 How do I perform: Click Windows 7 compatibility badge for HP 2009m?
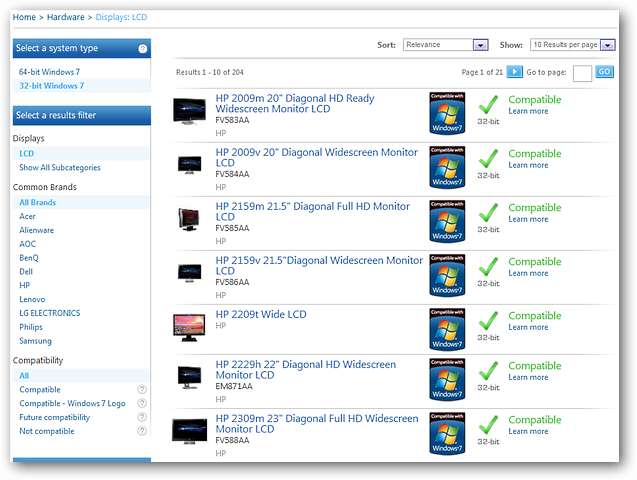click(447, 111)
